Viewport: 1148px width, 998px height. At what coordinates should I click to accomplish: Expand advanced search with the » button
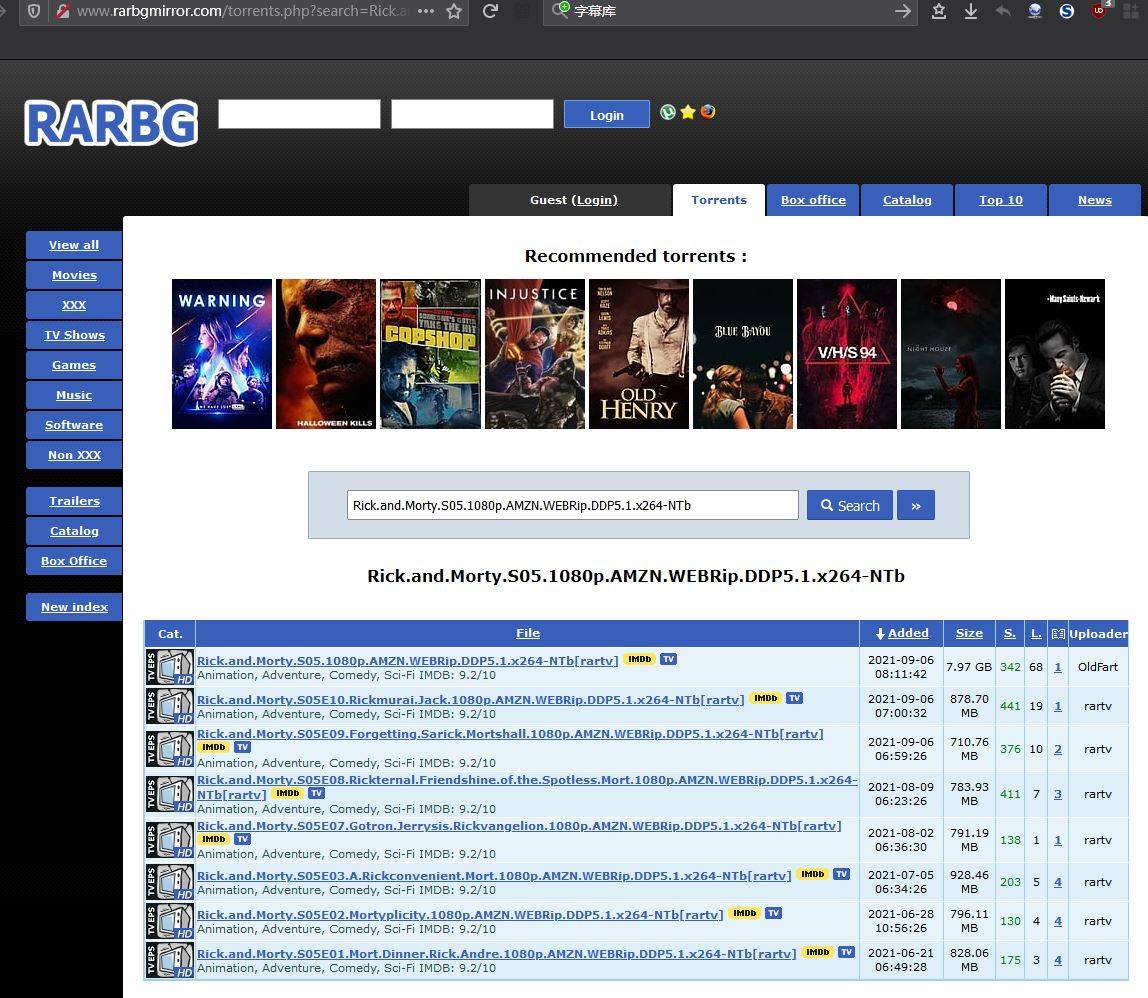915,506
